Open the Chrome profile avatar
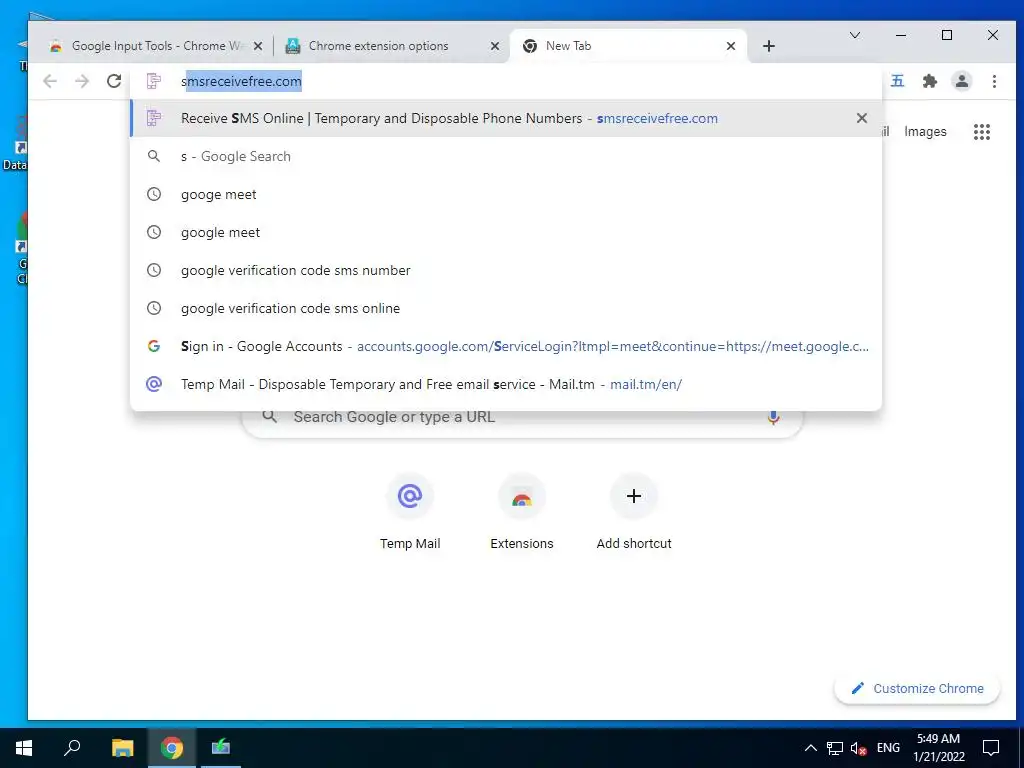 (962, 81)
